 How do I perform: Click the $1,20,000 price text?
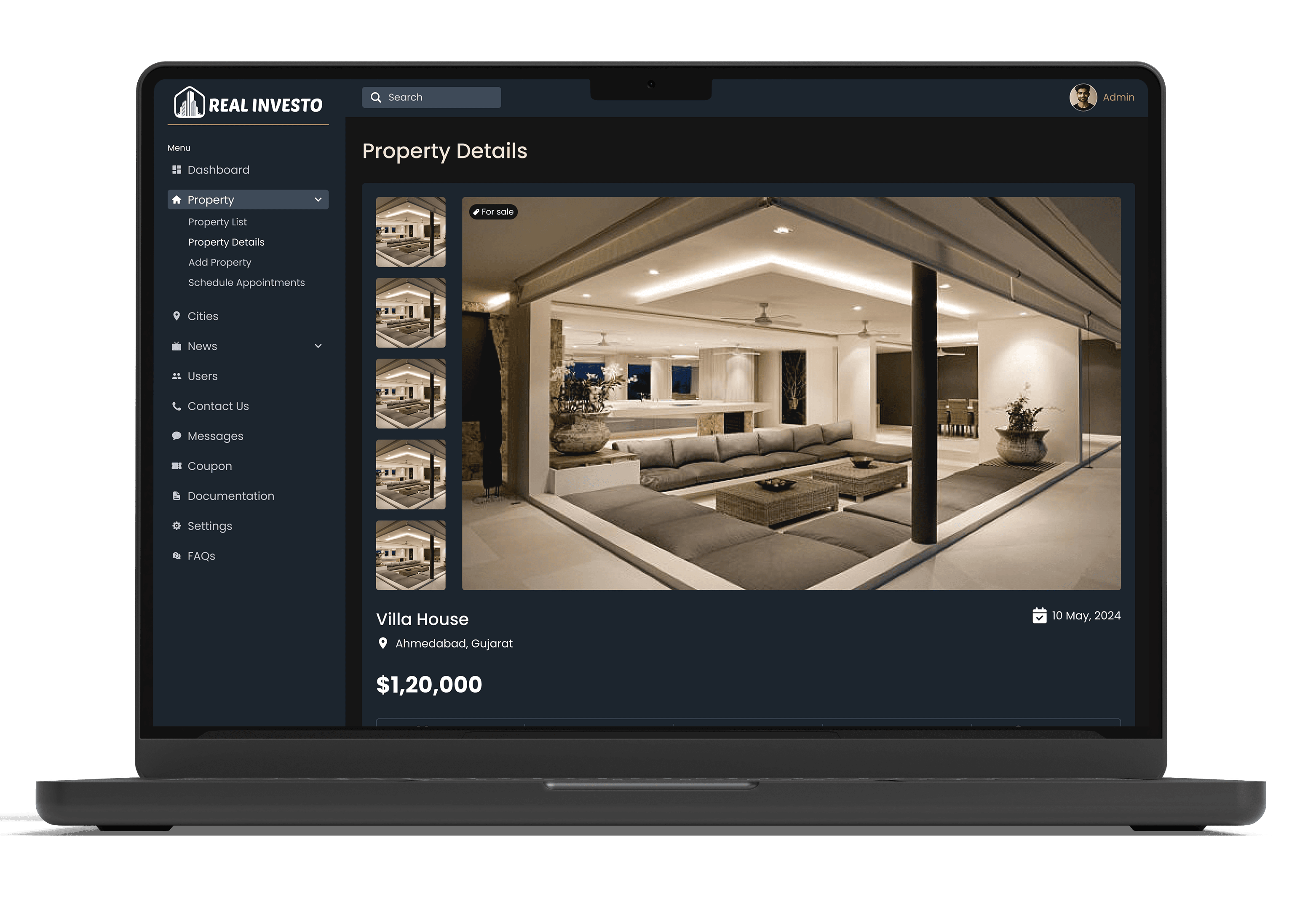coord(429,685)
